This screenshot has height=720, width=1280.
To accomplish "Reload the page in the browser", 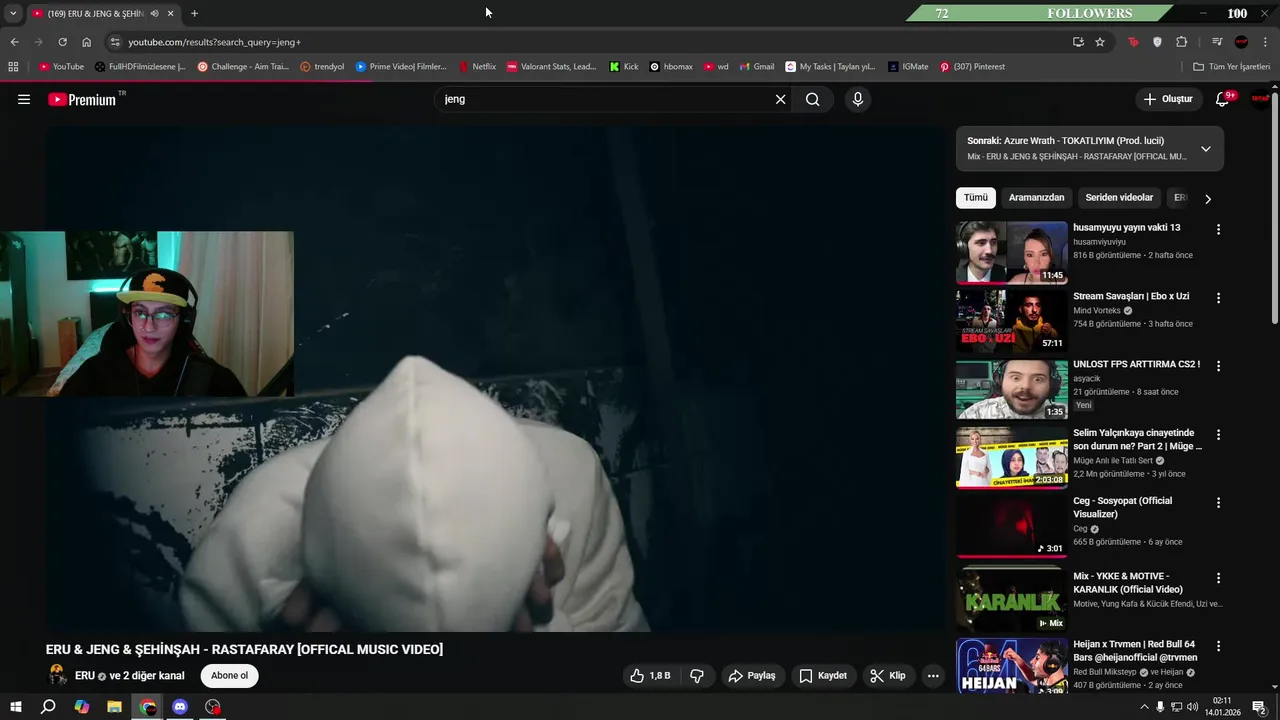I will tap(62, 42).
